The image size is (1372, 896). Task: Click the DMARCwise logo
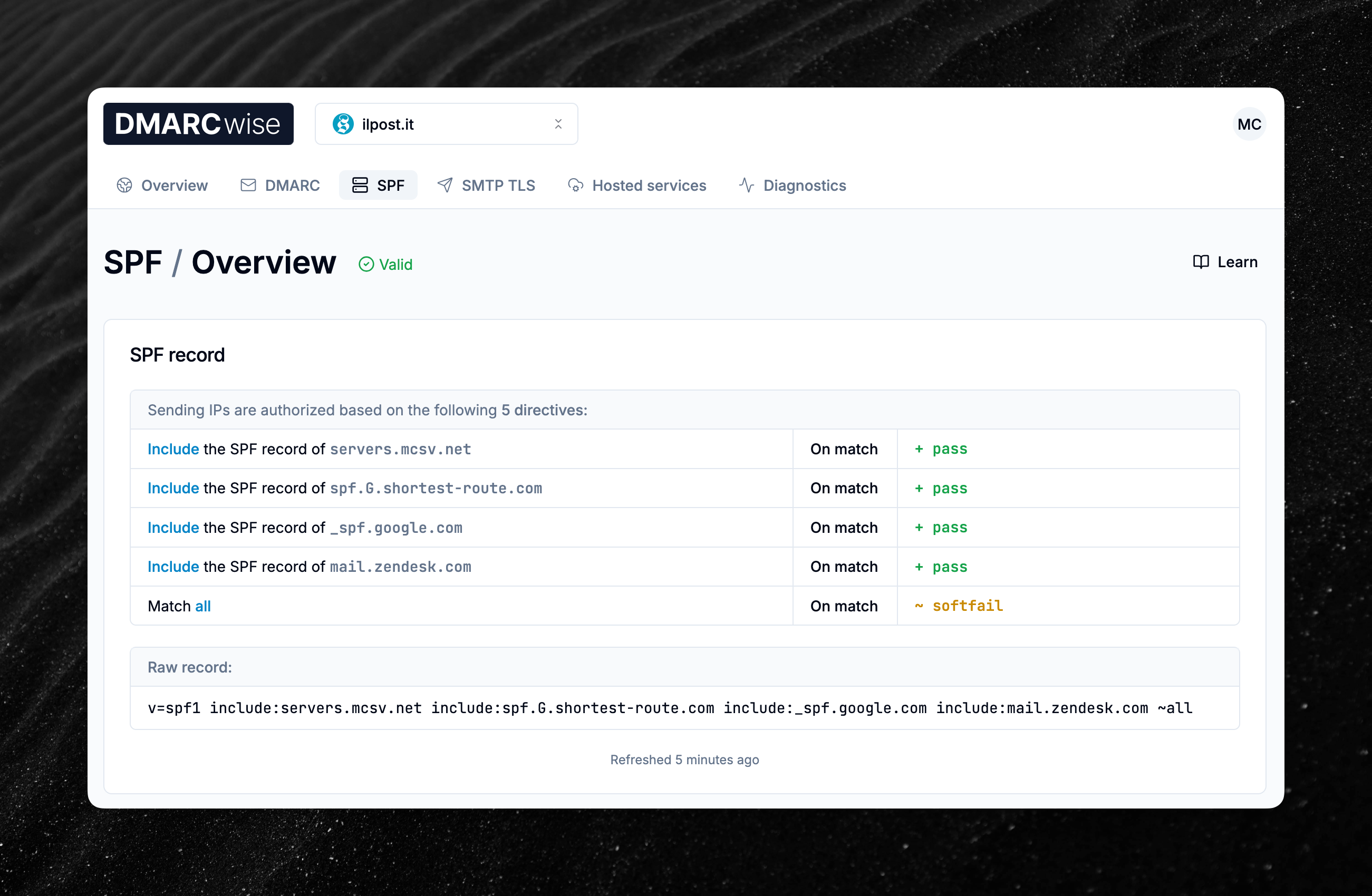coord(198,123)
